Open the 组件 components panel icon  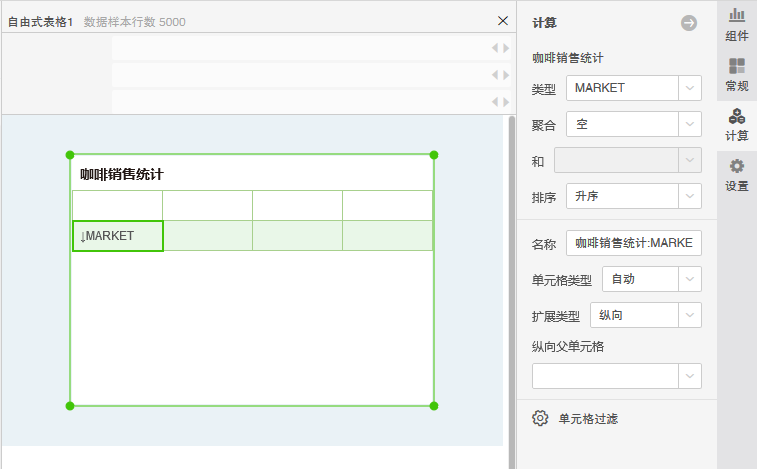tap(737, 25)
